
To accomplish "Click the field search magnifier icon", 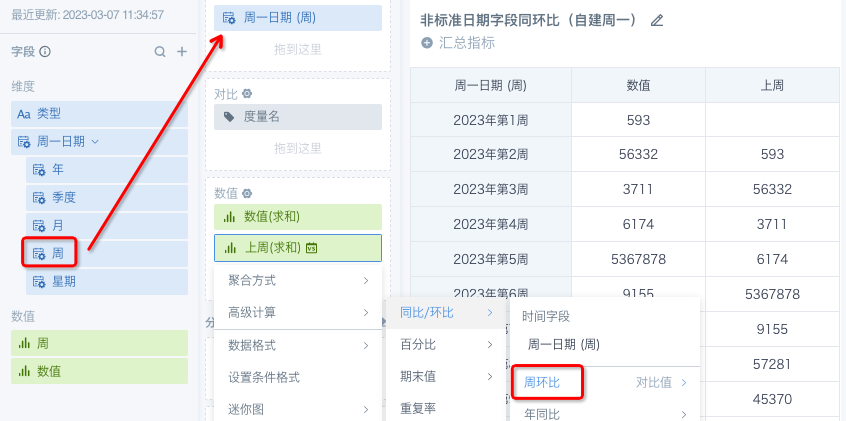I will [x=160, y=52].
